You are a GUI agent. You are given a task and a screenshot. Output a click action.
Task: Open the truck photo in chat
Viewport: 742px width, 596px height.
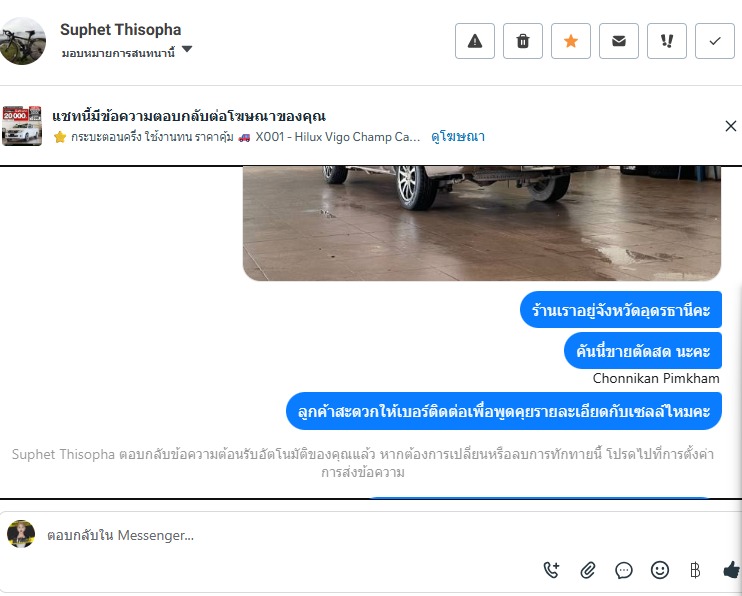pyautogui.click(x=482, y=223)
